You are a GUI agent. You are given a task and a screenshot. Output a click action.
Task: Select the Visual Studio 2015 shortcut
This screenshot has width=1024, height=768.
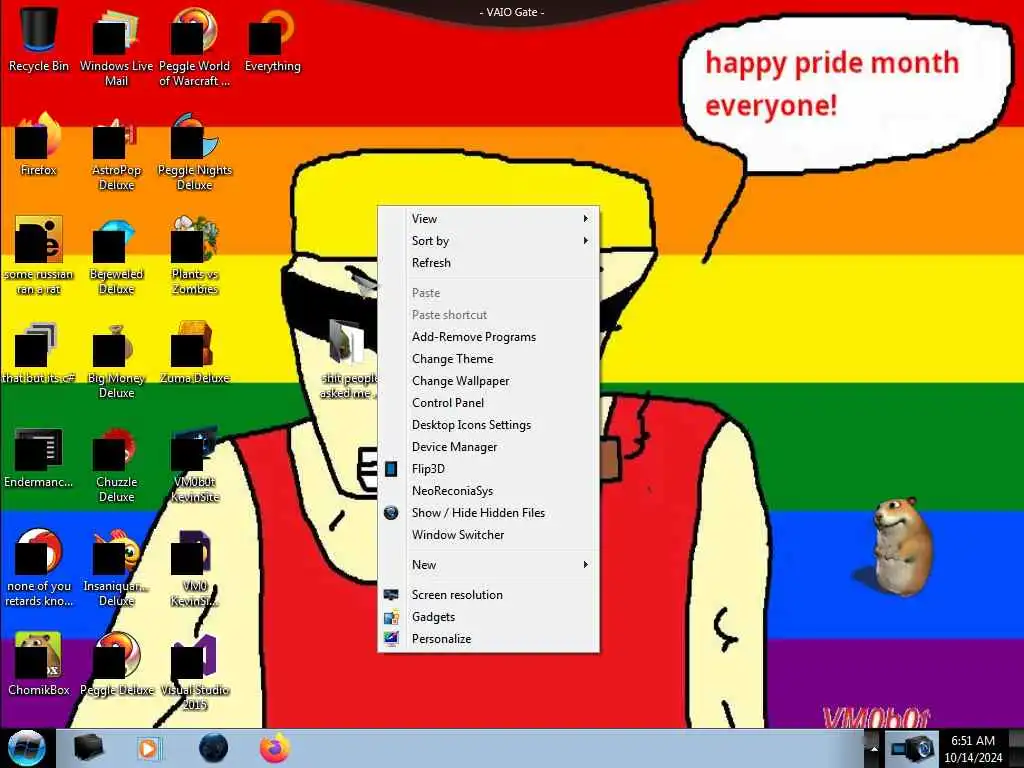195,671
